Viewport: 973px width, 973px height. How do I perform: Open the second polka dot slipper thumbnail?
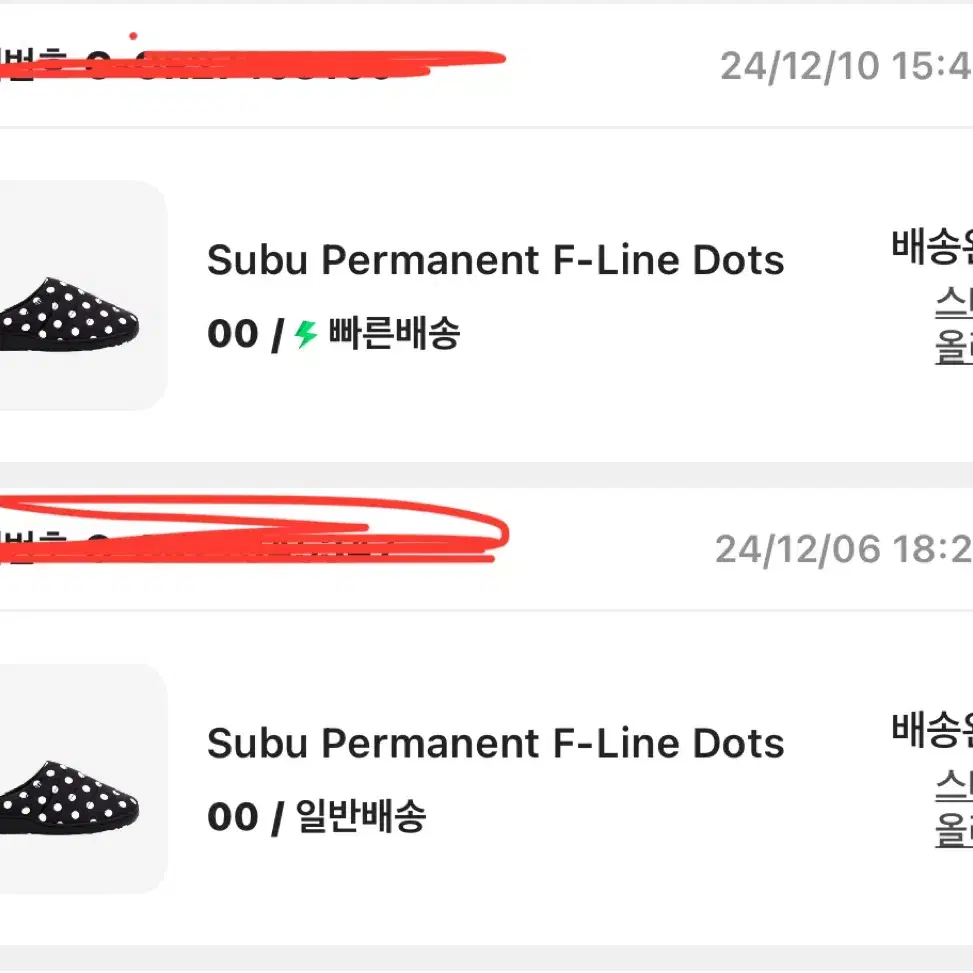(69, 798)
